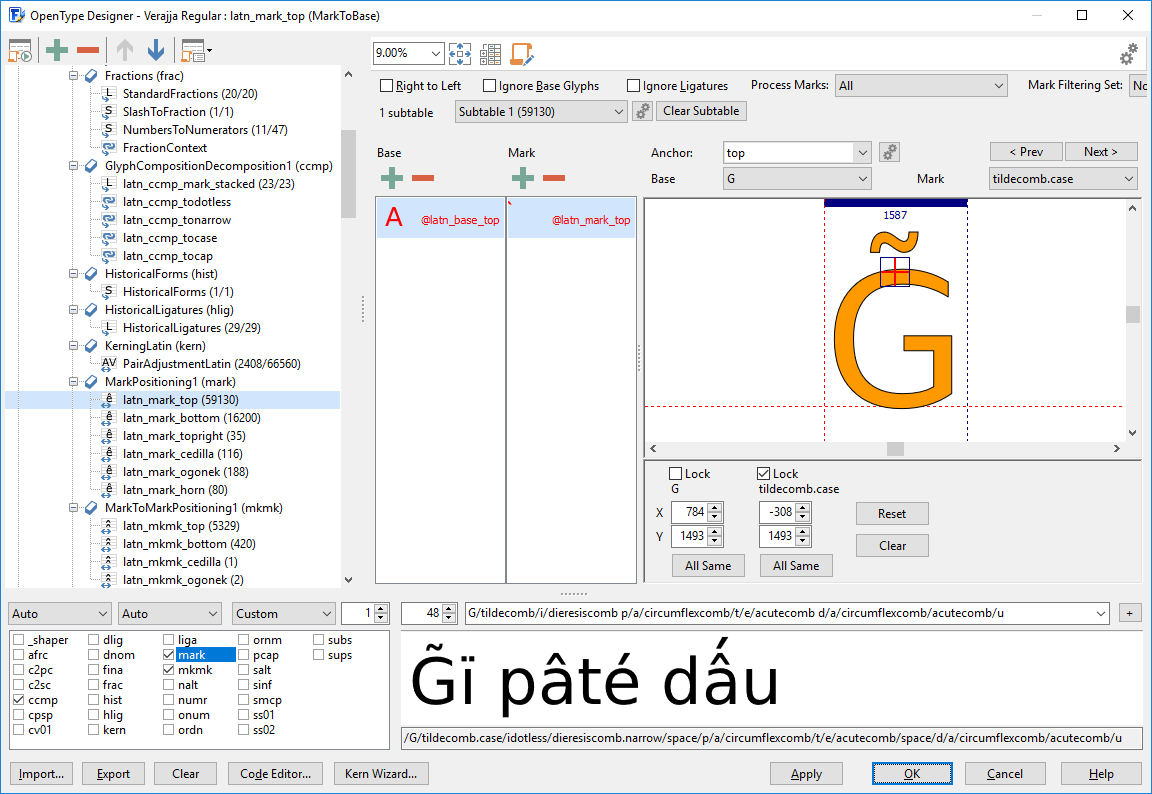Click the green plus icon in the left toolbar
The height and width of the screenshot is (794, 1152).
point(57,50)
